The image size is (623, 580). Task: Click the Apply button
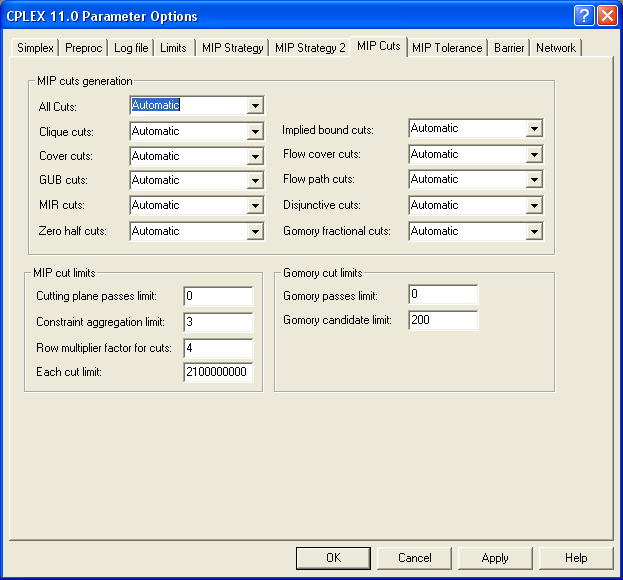coord(495,558)
